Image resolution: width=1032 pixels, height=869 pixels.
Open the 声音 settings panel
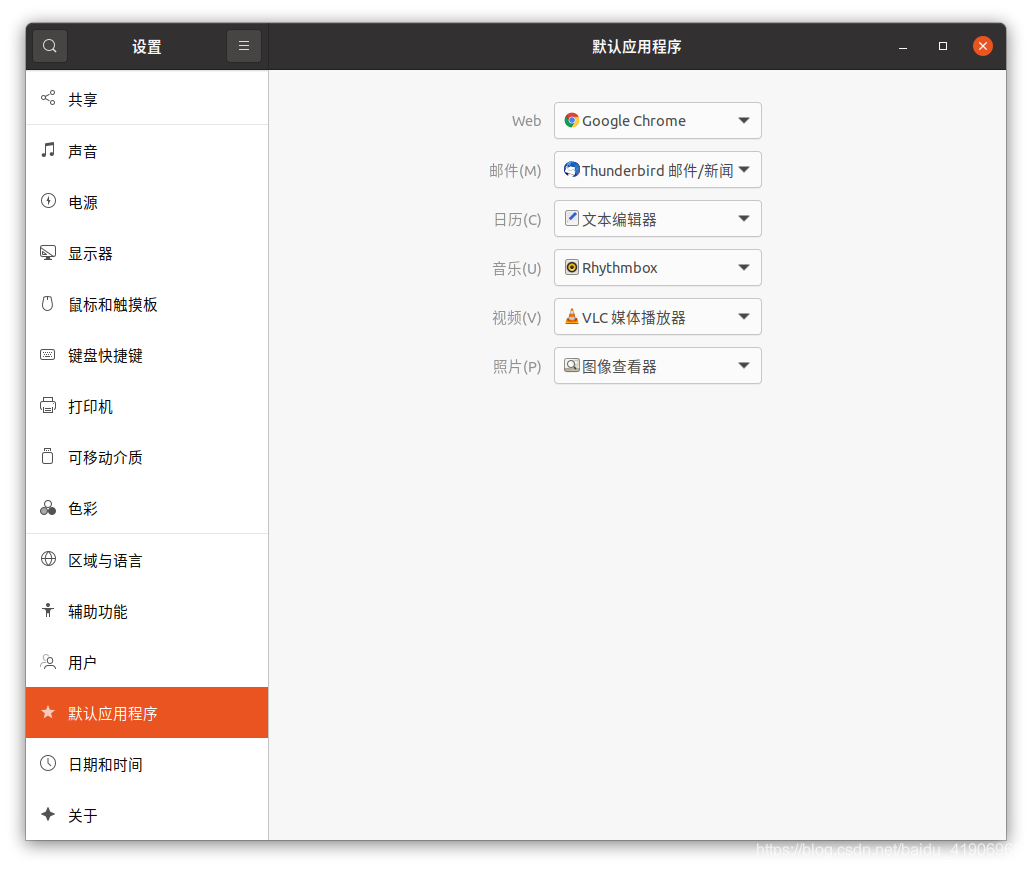coord(147,151)
